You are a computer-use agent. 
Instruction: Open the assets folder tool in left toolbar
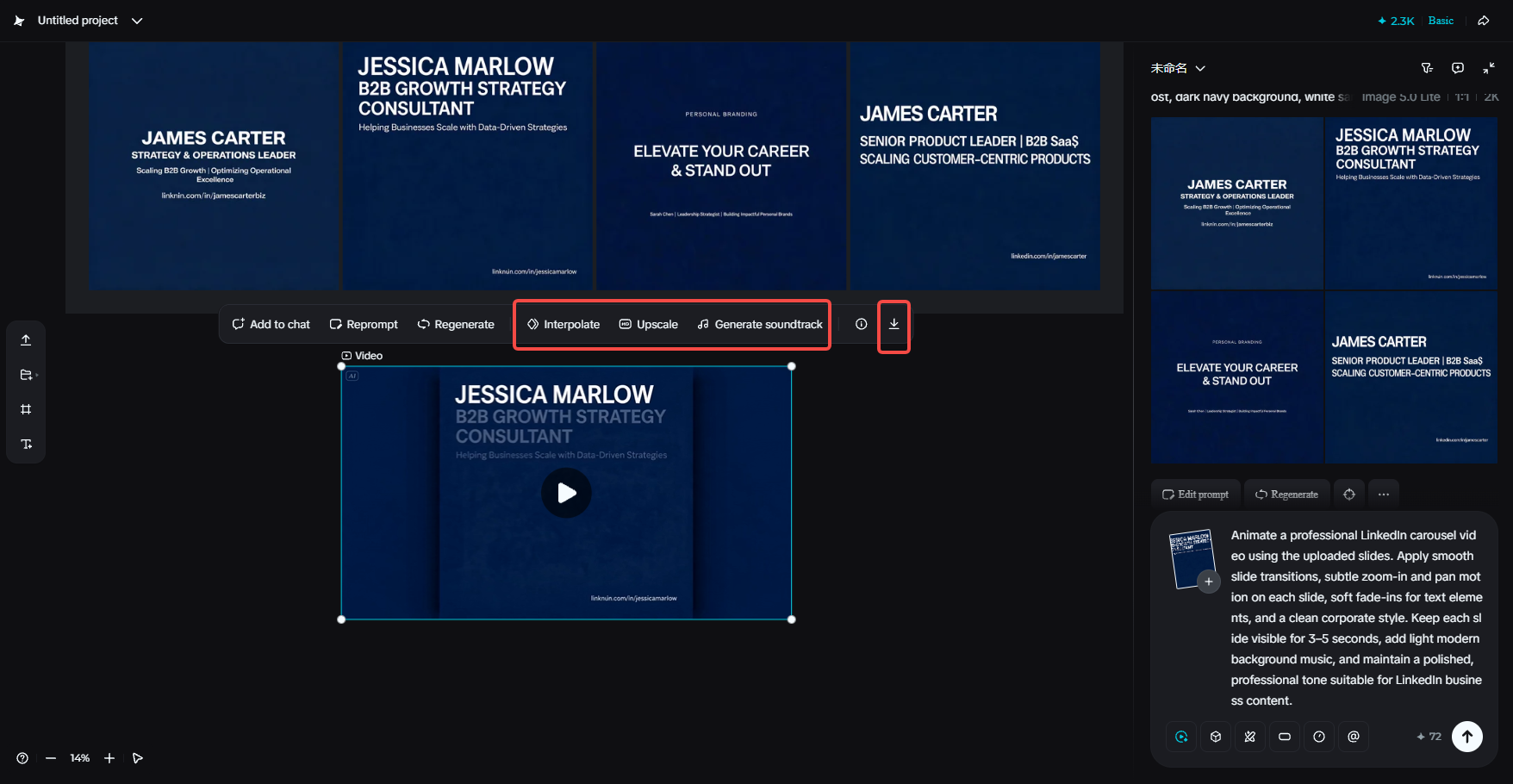click(x=26, y=375)
